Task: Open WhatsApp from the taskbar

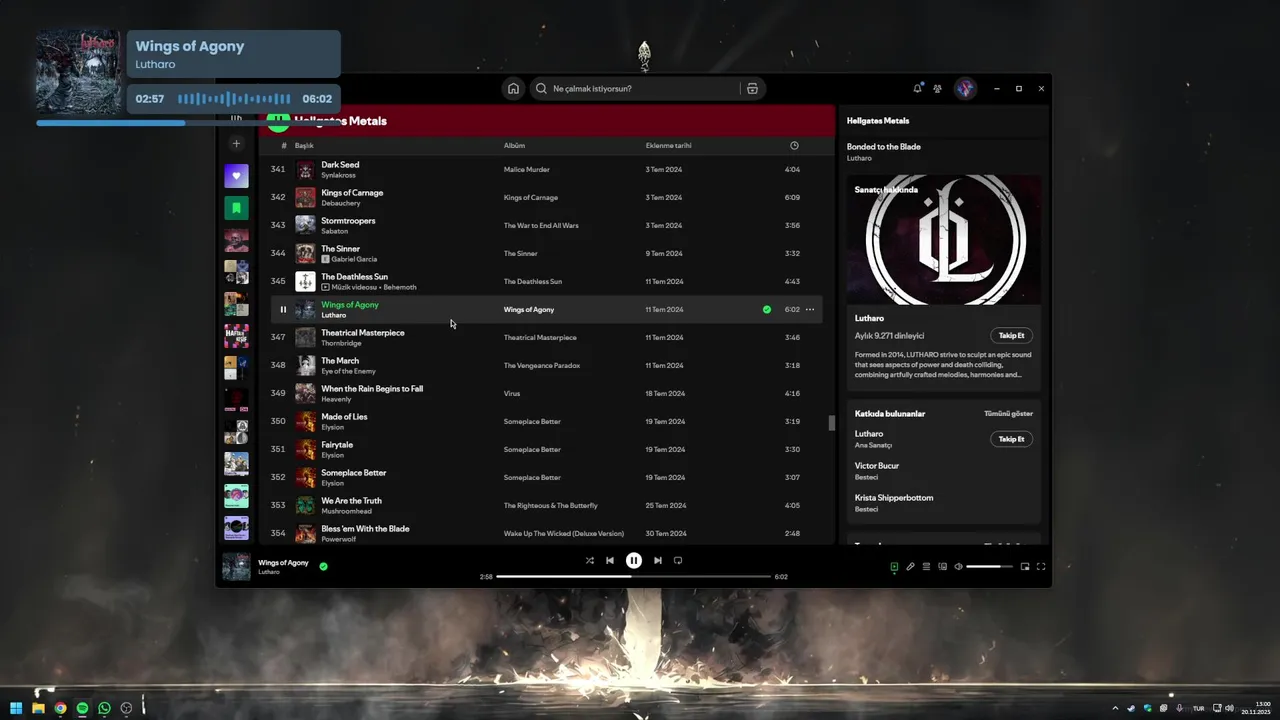Action: tap(104, 708)
